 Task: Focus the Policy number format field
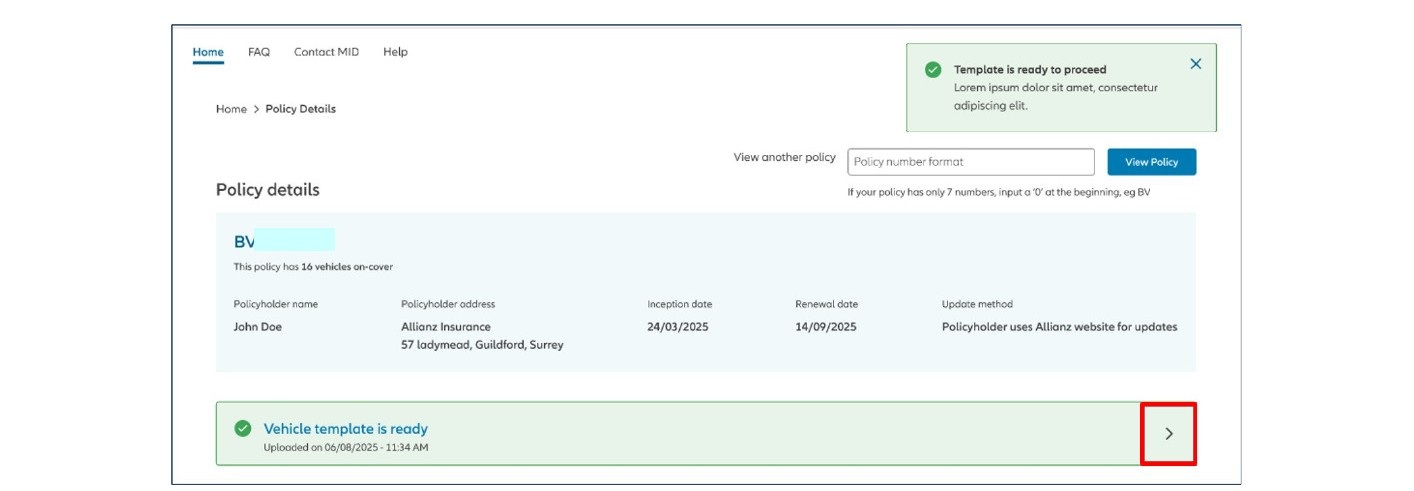(971, 162)
